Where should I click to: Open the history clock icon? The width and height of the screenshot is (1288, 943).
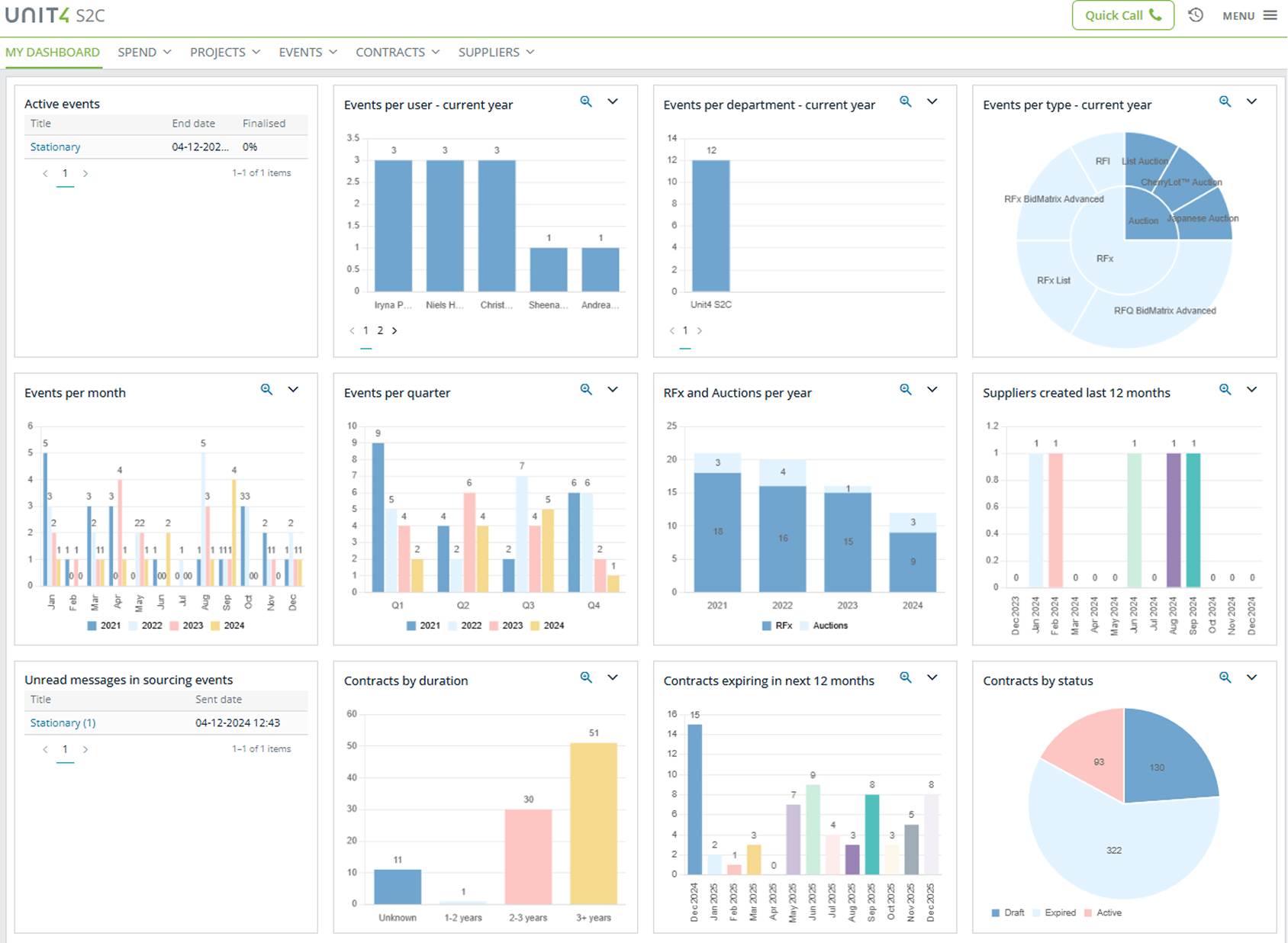[x=1196, y=15]
